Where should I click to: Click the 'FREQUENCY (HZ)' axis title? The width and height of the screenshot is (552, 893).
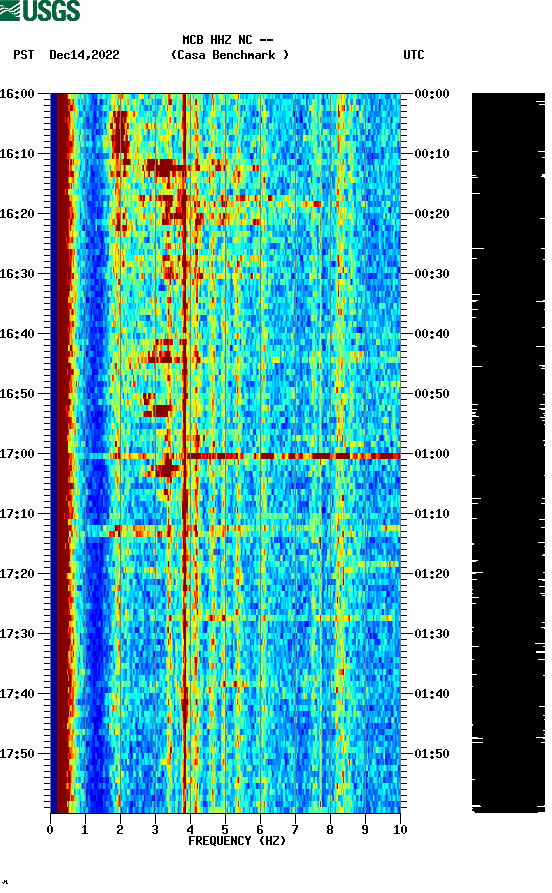[x=237, y=841]
